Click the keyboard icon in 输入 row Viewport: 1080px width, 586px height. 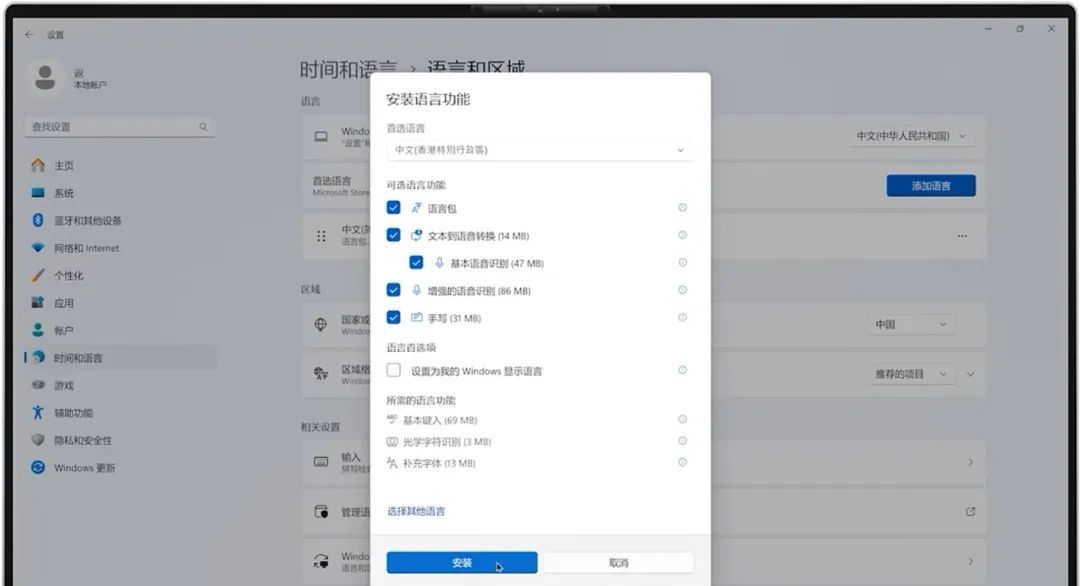[321, 462]
